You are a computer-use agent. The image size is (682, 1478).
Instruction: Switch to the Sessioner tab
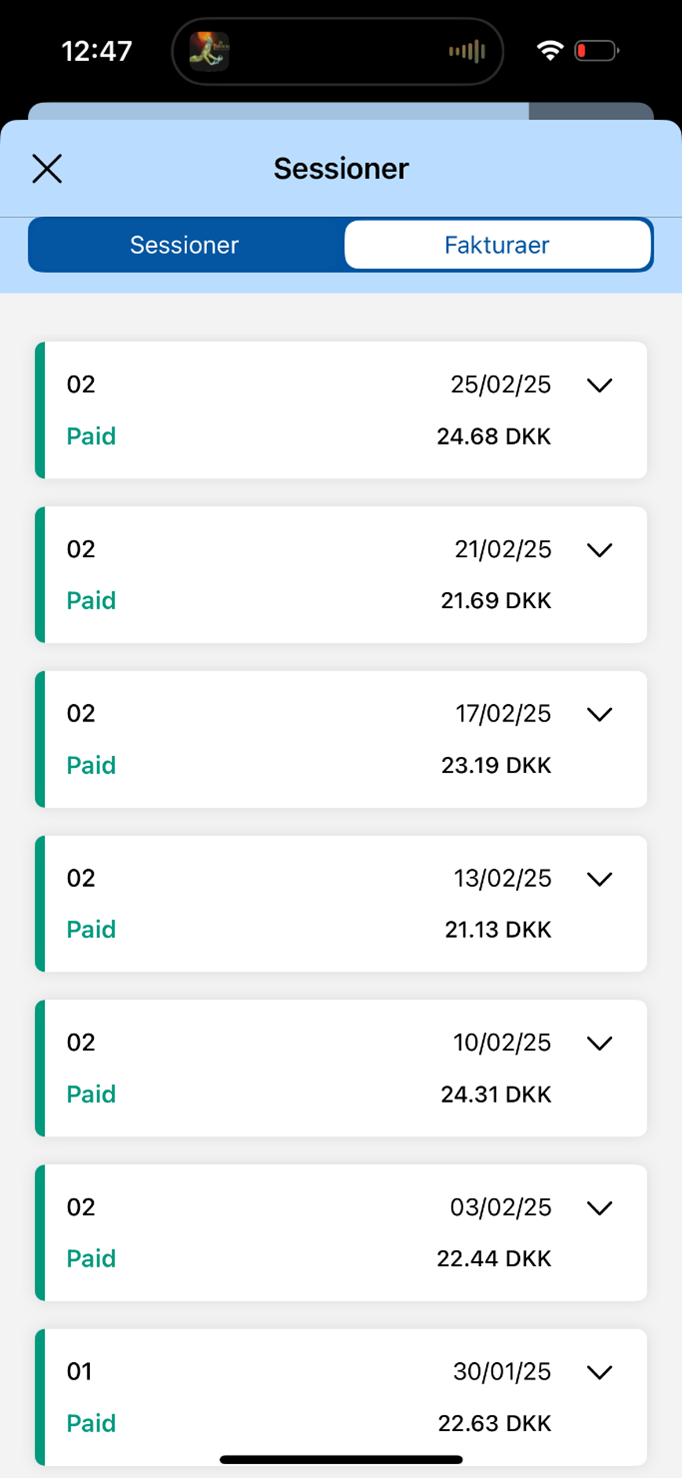coord(185,245)
